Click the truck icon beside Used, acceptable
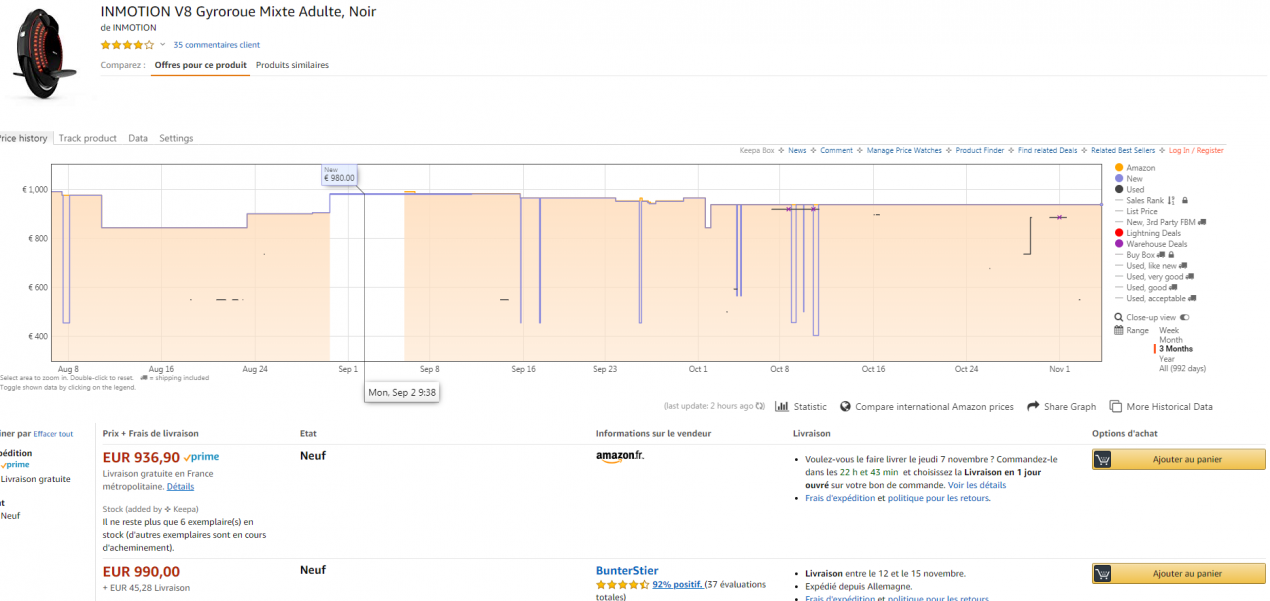Viewport: 1270px width, 601px height. pyautogui.click(x=1192, y=298)
